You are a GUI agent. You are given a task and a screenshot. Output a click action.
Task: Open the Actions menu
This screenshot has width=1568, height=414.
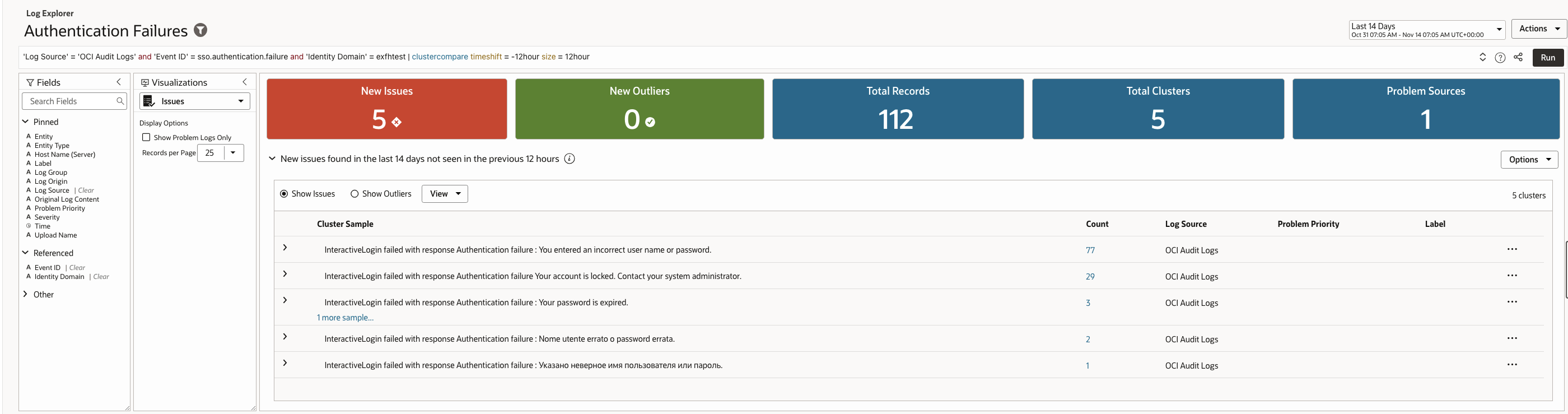(x=1538, y=29)
